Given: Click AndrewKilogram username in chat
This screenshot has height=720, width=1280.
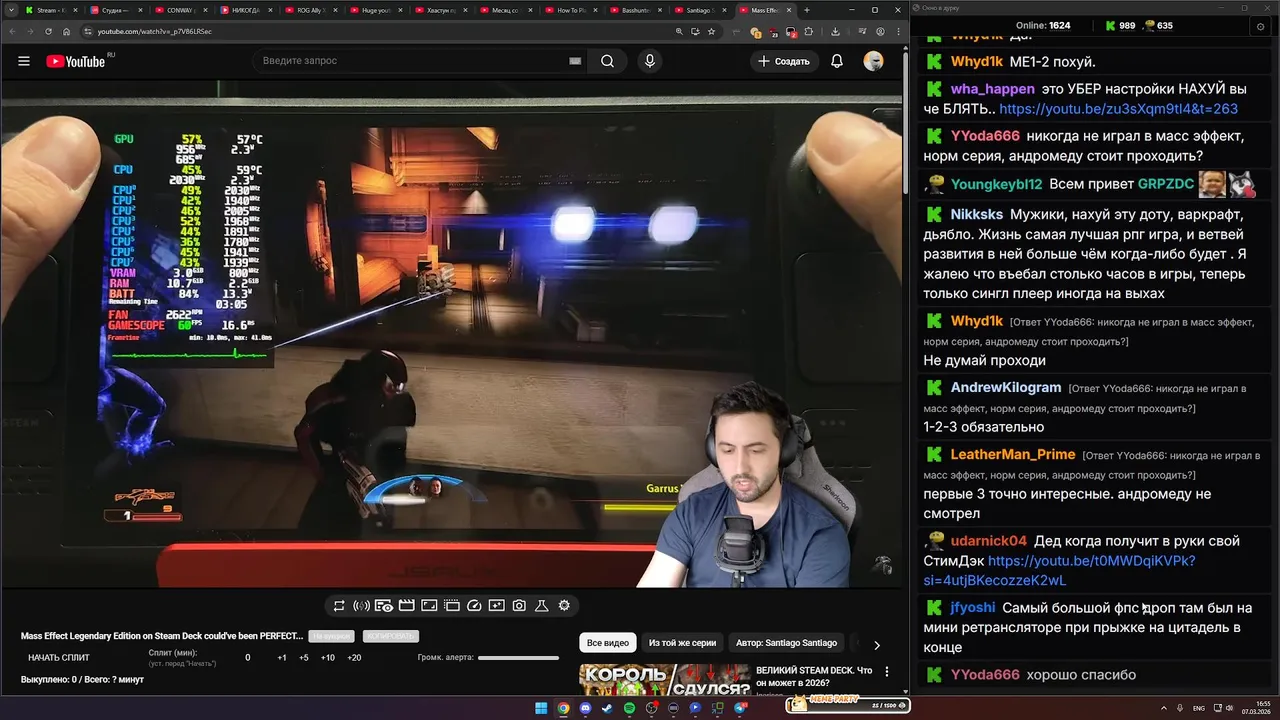Looking at the screenshot, I should pyautogui.click(x=1005, y=388).
